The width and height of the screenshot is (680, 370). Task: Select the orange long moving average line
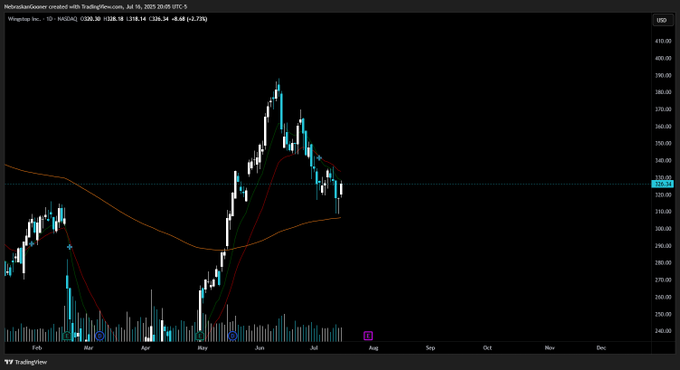point(130,218)
